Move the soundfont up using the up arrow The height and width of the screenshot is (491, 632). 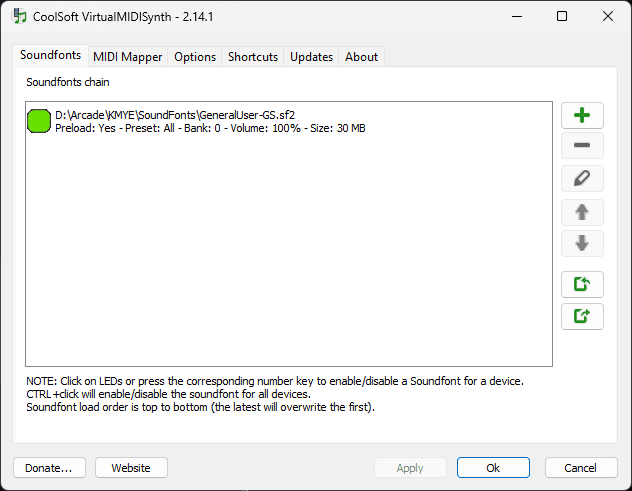point(582,212)
